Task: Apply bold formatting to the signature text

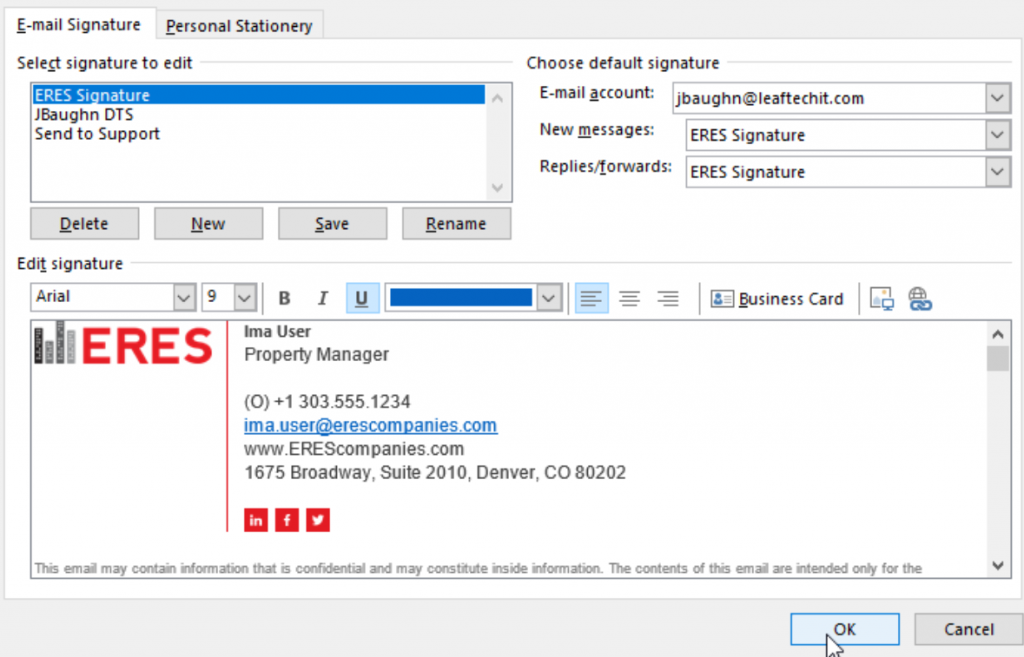Action: (284, 297)
